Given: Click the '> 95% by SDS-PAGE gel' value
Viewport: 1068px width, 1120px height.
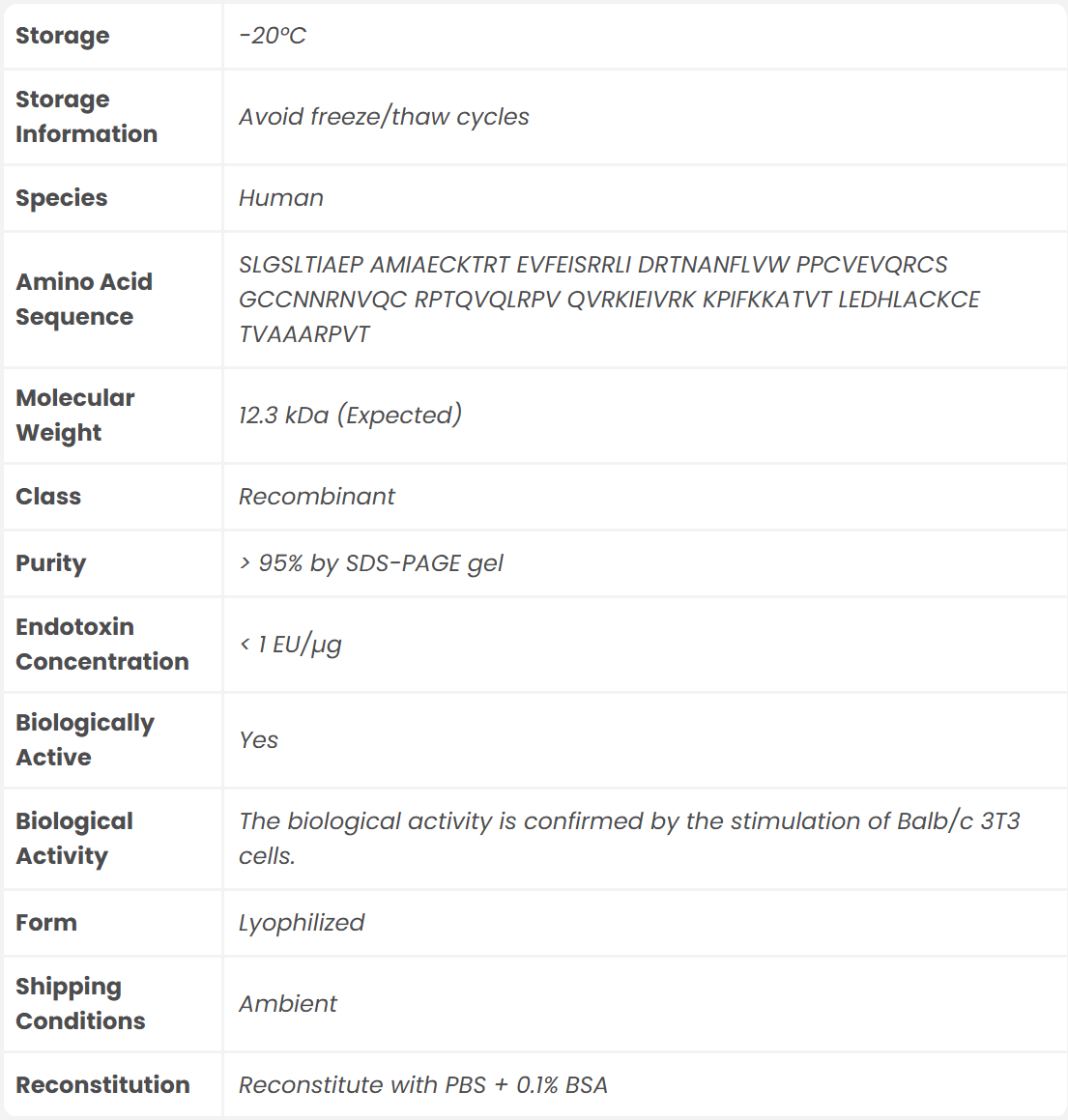Looking at the screenshot, I should pos(371,563).
